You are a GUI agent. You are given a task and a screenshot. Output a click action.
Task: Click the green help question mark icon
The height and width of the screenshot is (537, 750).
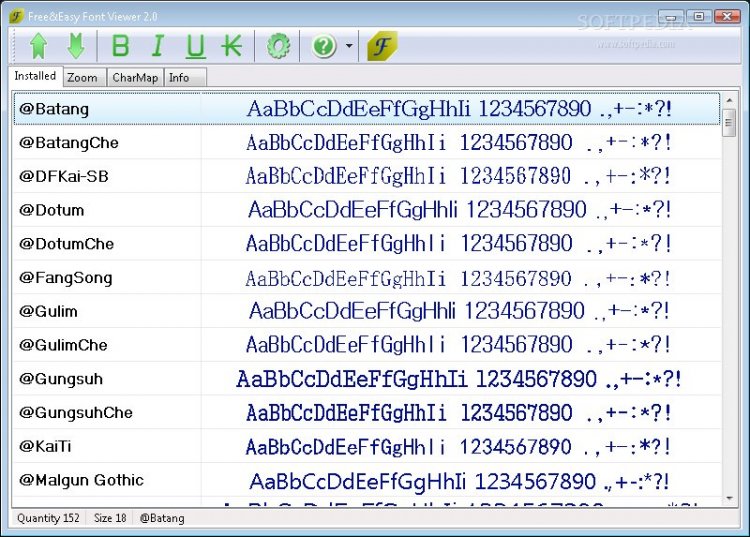324,46
